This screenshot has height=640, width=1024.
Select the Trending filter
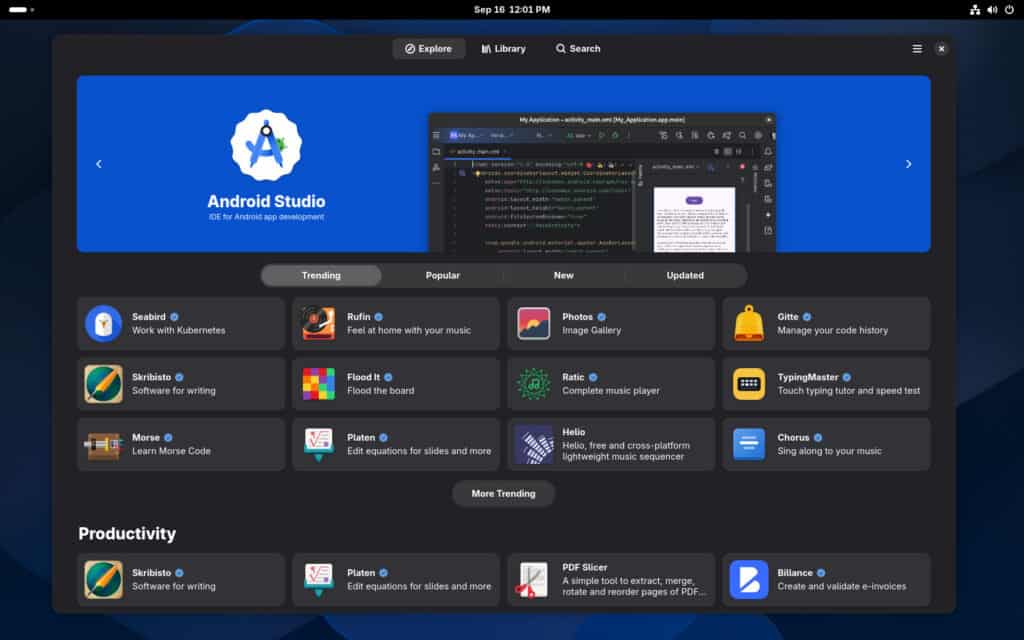(x=321, y=276)
